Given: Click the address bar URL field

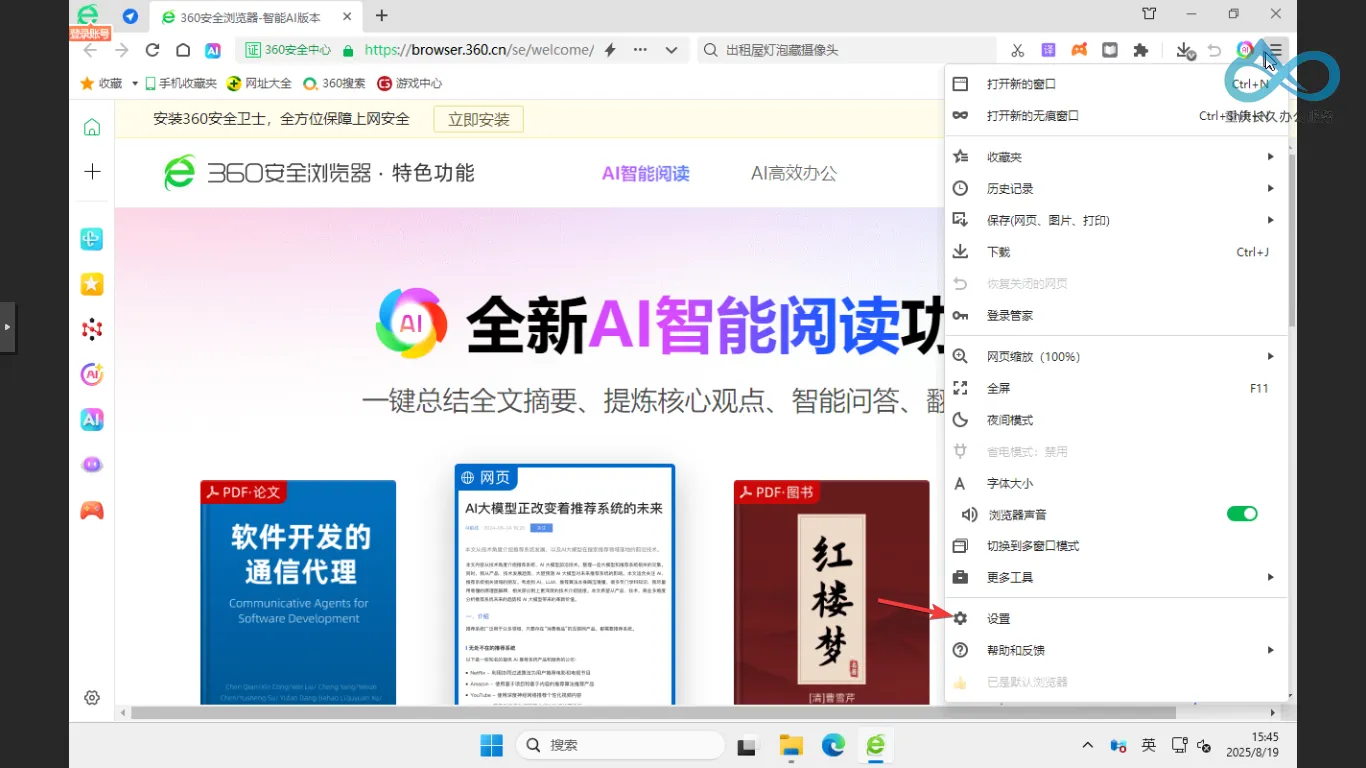Looking at the screenshot, I should 479,50.
